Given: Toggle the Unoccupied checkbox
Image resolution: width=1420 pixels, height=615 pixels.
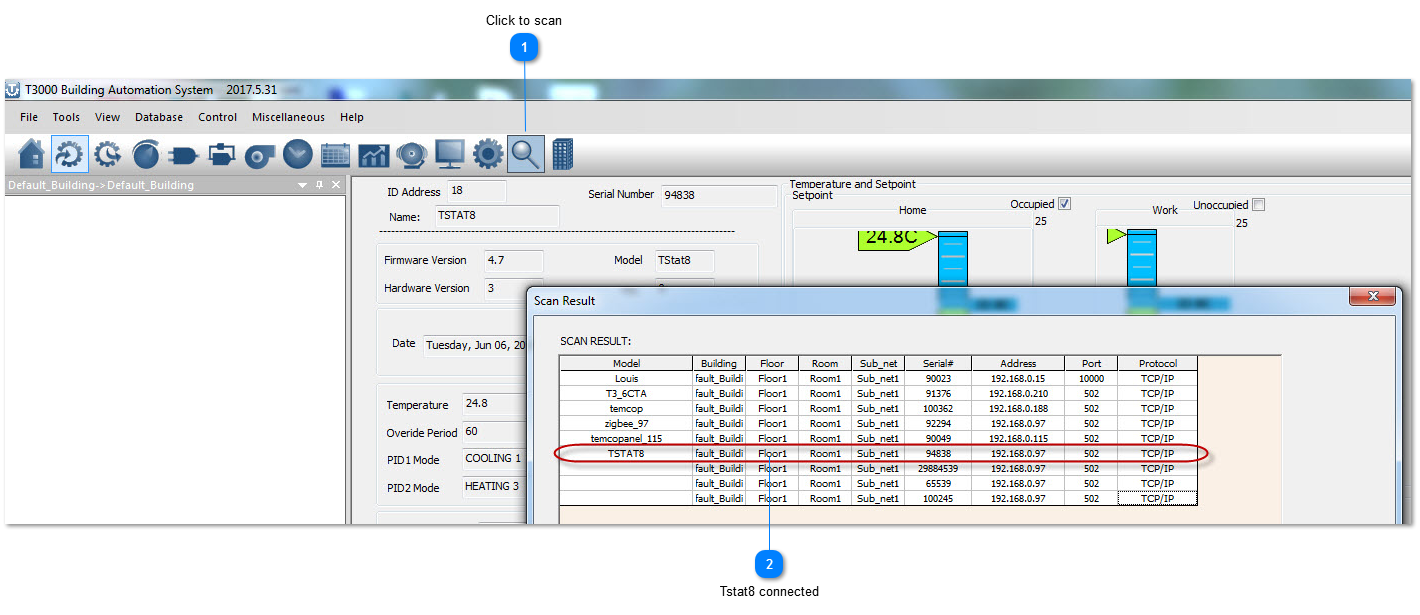Looking at the screenshot, I should [x=1258, y=204].
